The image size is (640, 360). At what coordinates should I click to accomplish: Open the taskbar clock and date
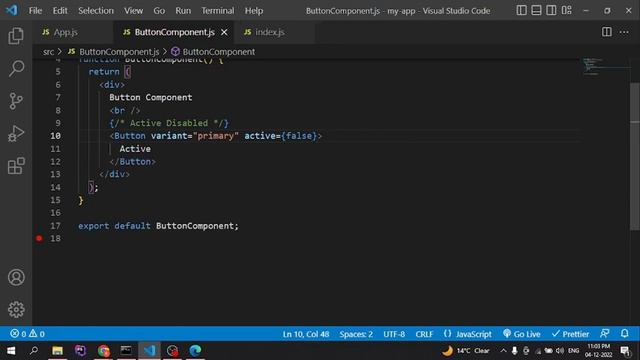[599, 351]
